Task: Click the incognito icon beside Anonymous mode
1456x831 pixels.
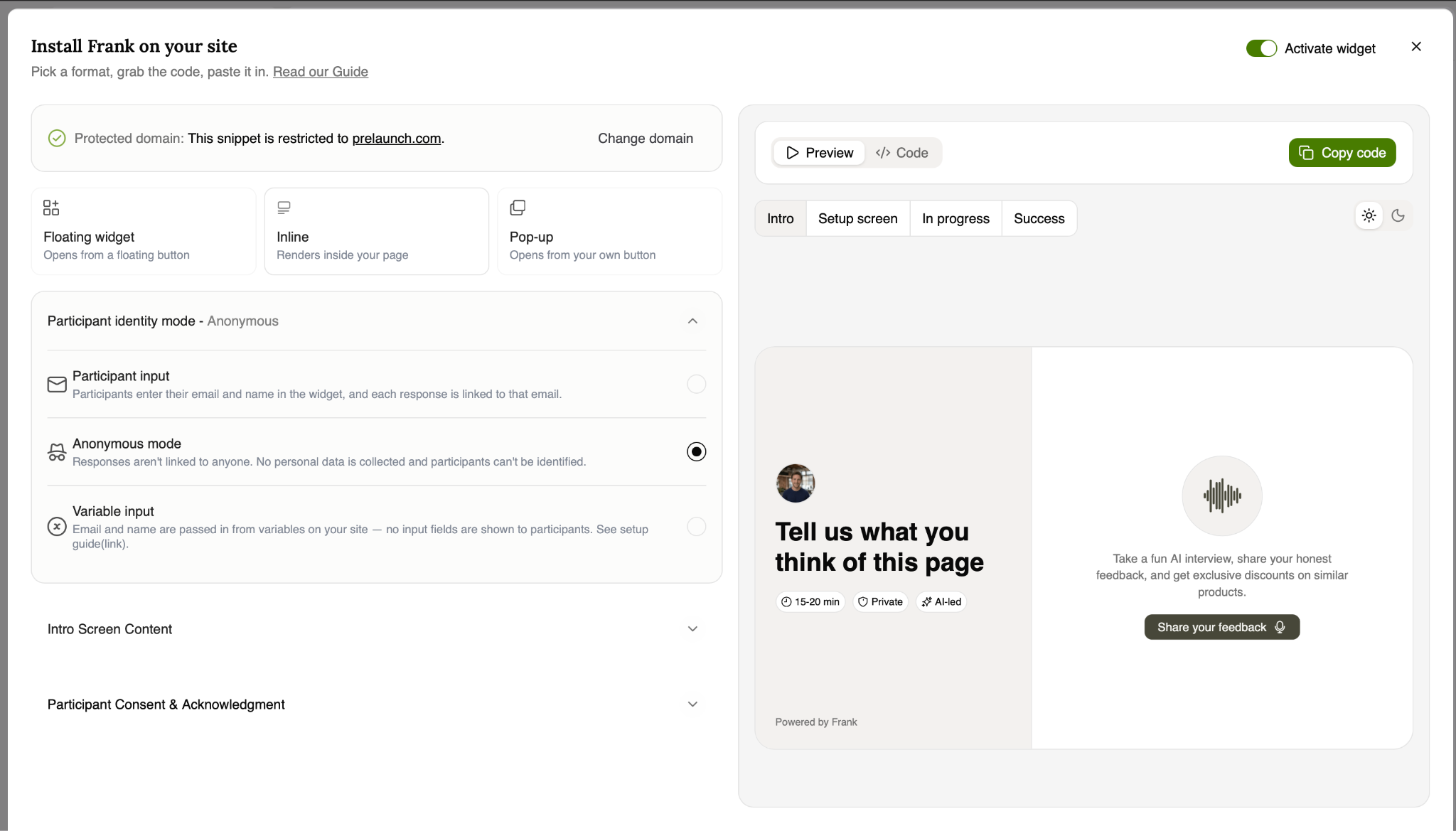Action: (57, 452)
